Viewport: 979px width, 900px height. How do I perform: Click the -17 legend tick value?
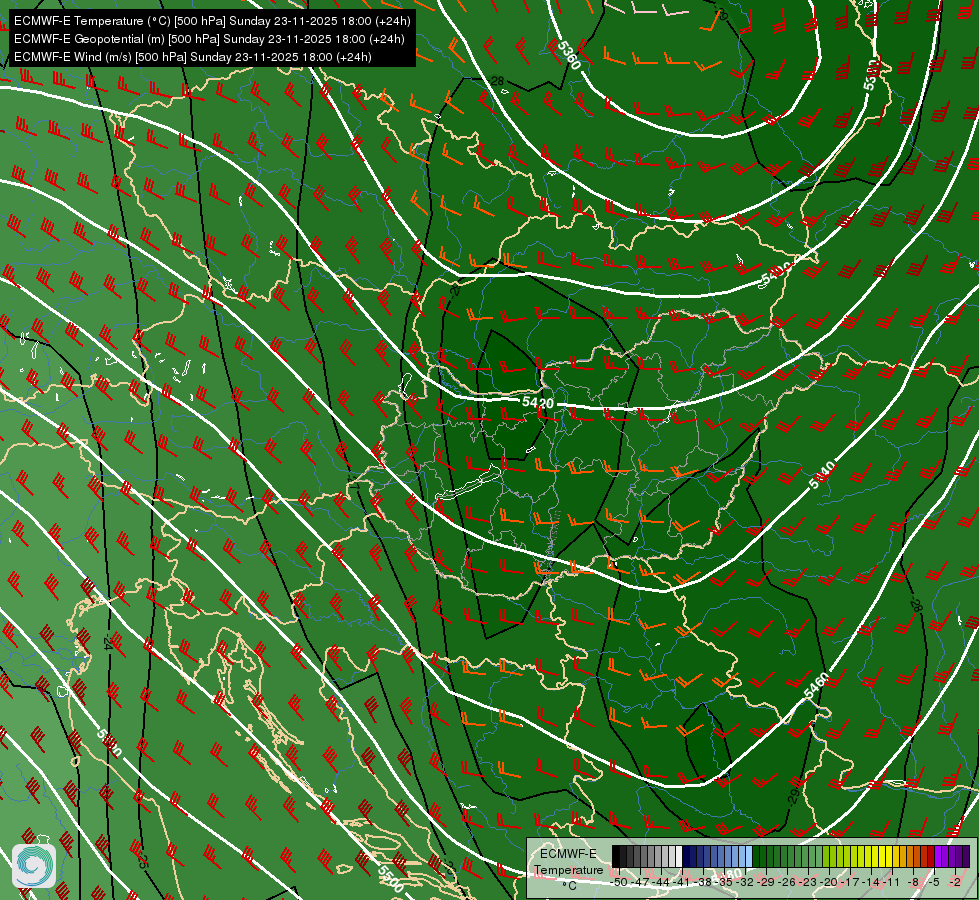click(850, 882)
